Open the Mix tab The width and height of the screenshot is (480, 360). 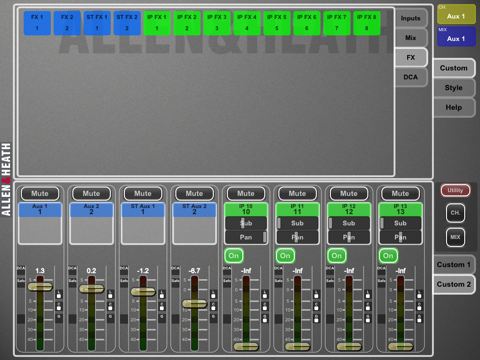[x=411, y=38]
